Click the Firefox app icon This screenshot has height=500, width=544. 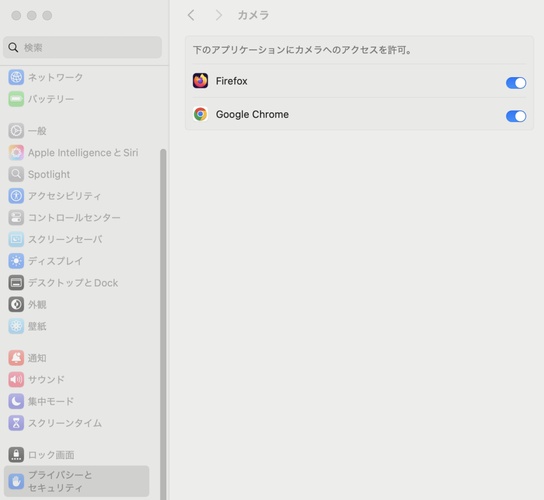click(200, 81)
